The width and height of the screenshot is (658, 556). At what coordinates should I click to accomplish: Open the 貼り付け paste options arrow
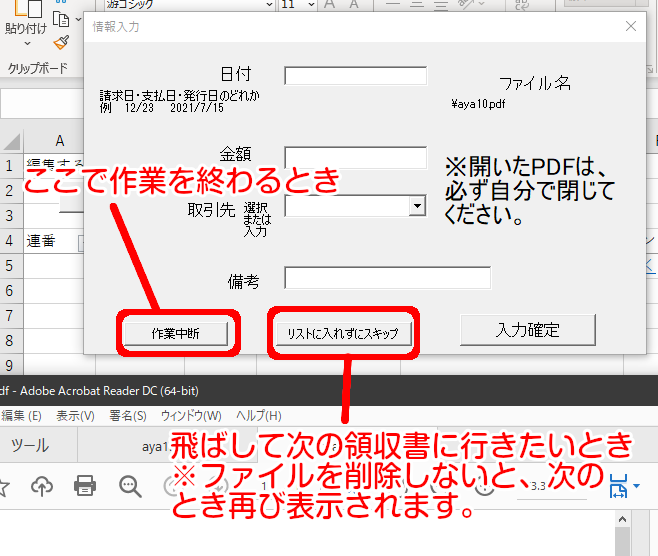tap(27, 44)
